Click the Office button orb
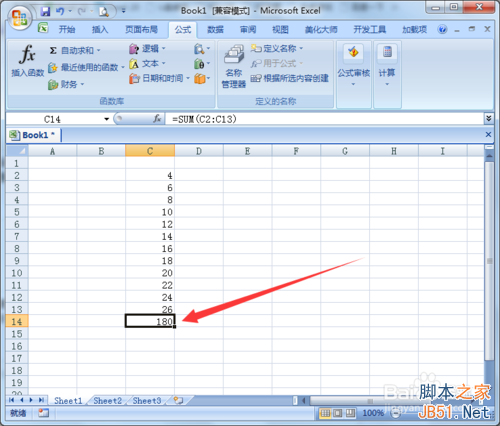This screenshot has width=500, height=426. click(x=19, y=17)
